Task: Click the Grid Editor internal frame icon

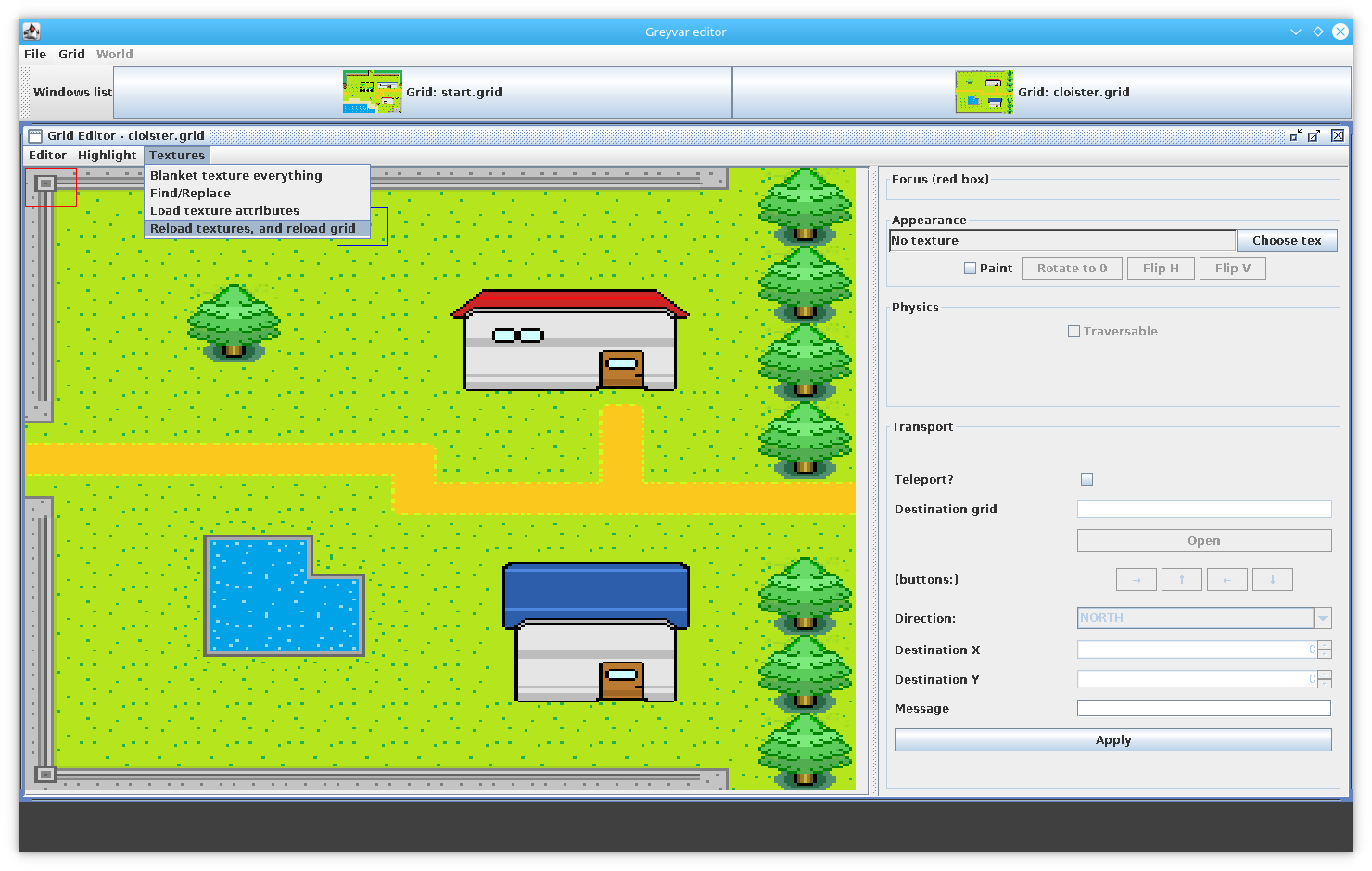Action: pyautogui.click(x=35, y=135)
